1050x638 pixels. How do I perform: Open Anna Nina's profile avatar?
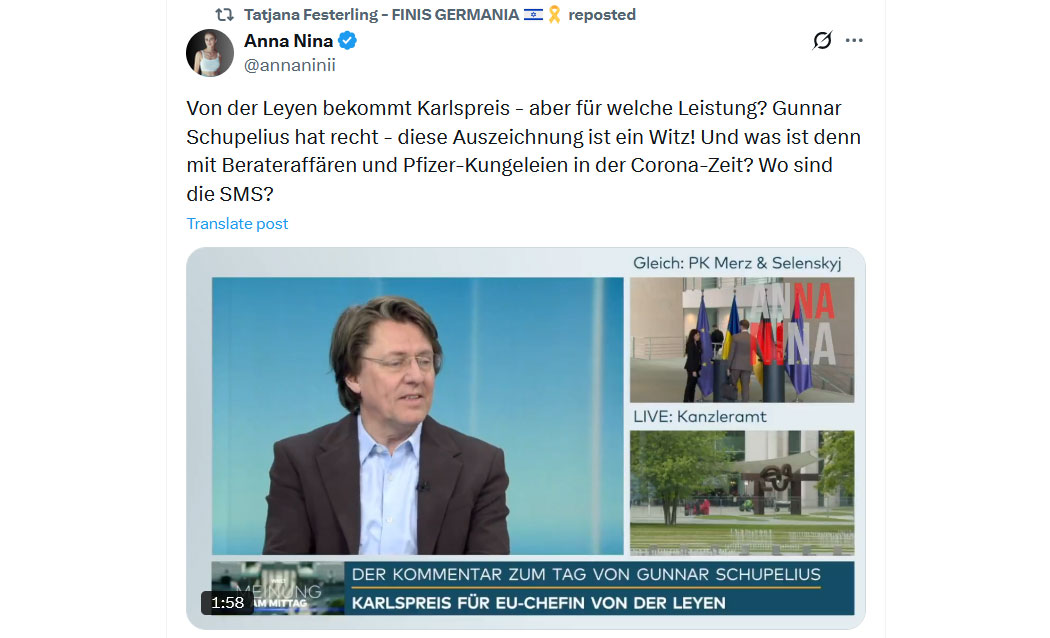pos(210,53)
